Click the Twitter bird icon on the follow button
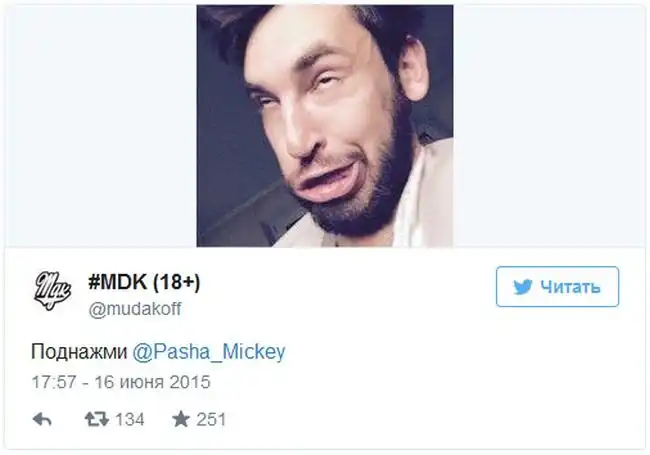 (x=523, y=287)
